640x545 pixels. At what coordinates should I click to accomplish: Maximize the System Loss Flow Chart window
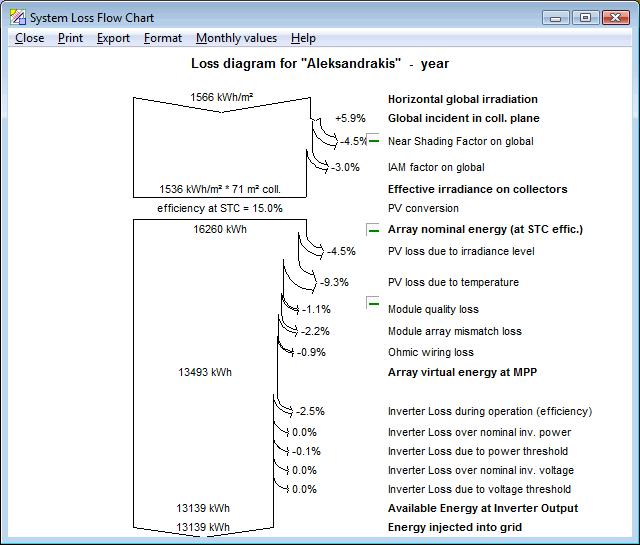[585, 18]
